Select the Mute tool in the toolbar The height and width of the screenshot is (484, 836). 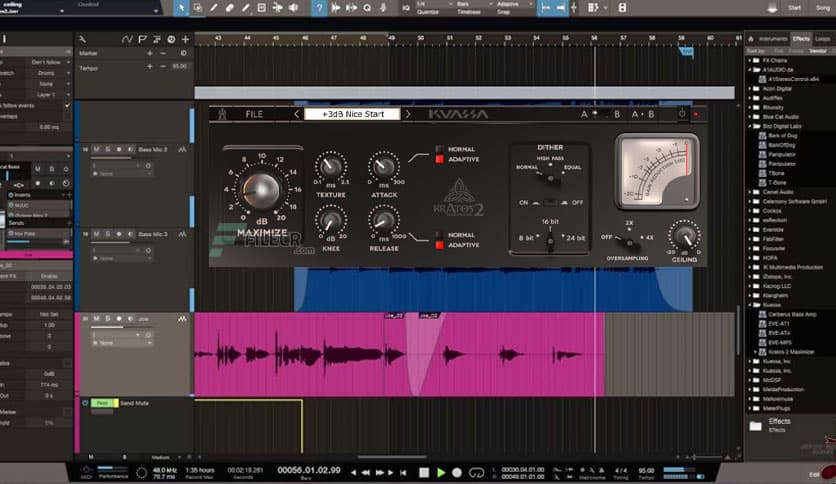pyautogui.click(x=261, y=8)
